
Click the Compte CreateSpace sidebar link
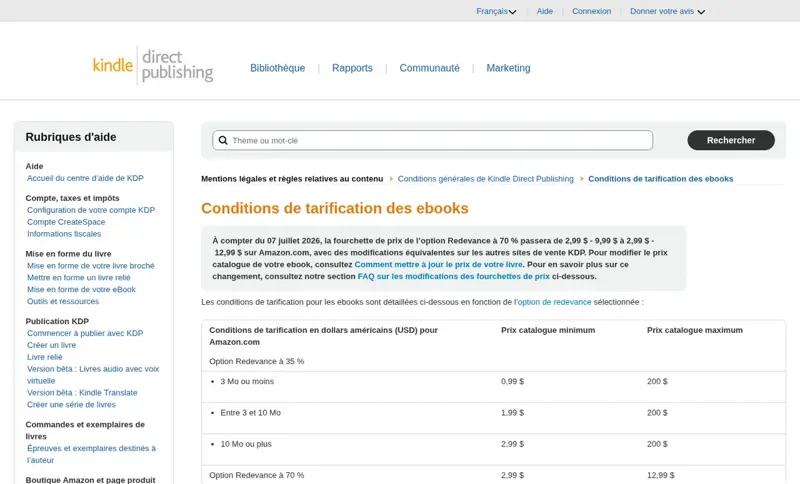(x=66, y=222)
